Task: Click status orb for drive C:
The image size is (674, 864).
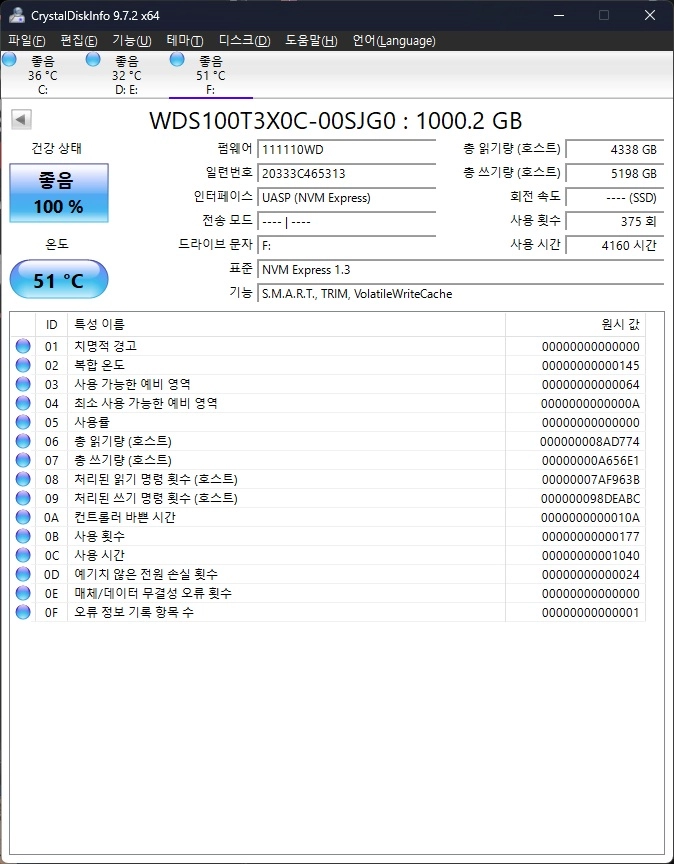Action: [x=9, y=59]
